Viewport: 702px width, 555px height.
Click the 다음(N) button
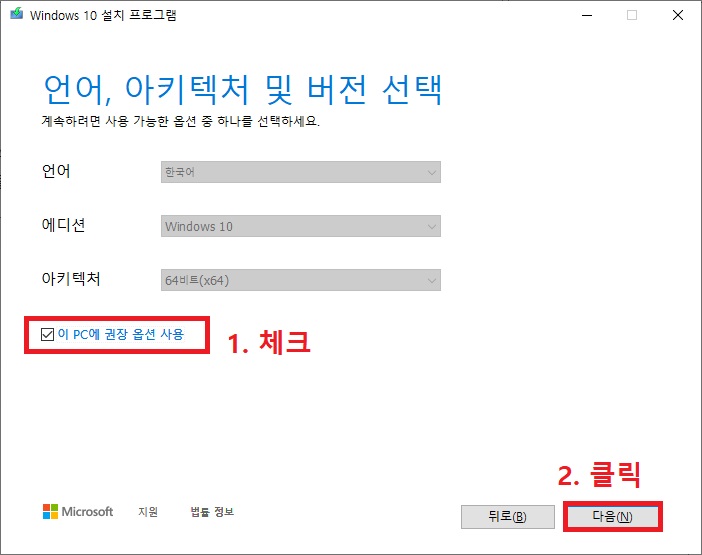point(612,517)
